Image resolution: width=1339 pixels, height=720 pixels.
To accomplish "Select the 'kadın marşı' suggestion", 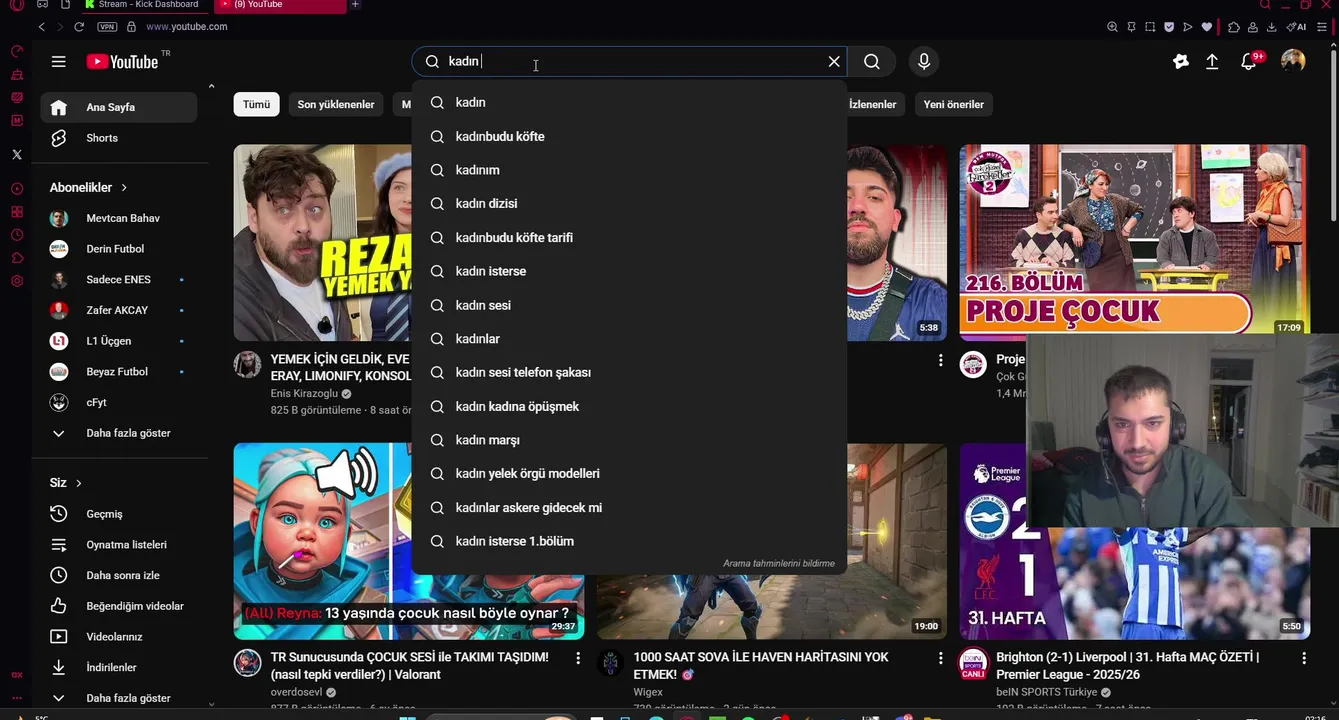I will [x=629, y=440].
